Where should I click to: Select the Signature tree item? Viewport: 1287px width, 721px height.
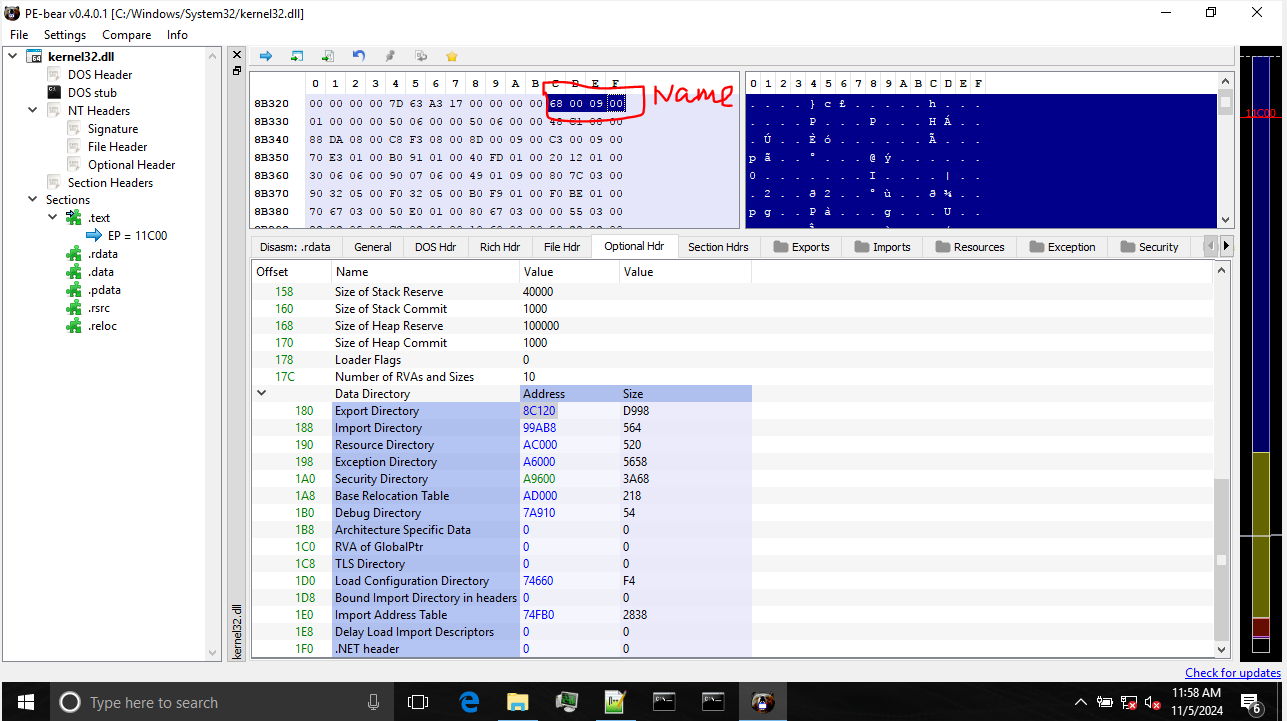click(x=113, y=129)
